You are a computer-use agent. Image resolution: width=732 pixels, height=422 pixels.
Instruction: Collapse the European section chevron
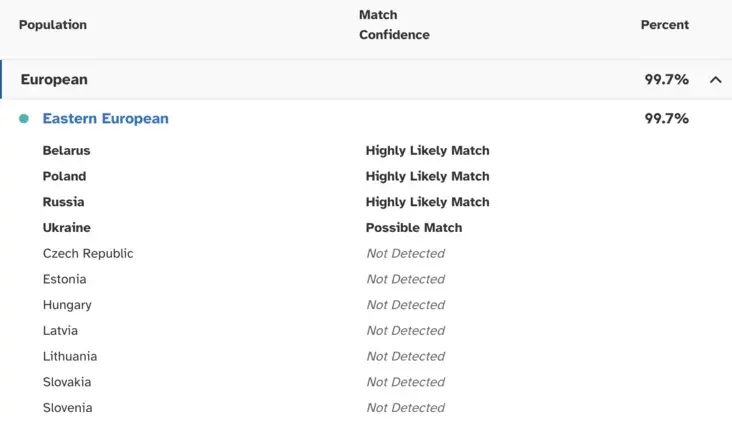[x=715, y=80]
